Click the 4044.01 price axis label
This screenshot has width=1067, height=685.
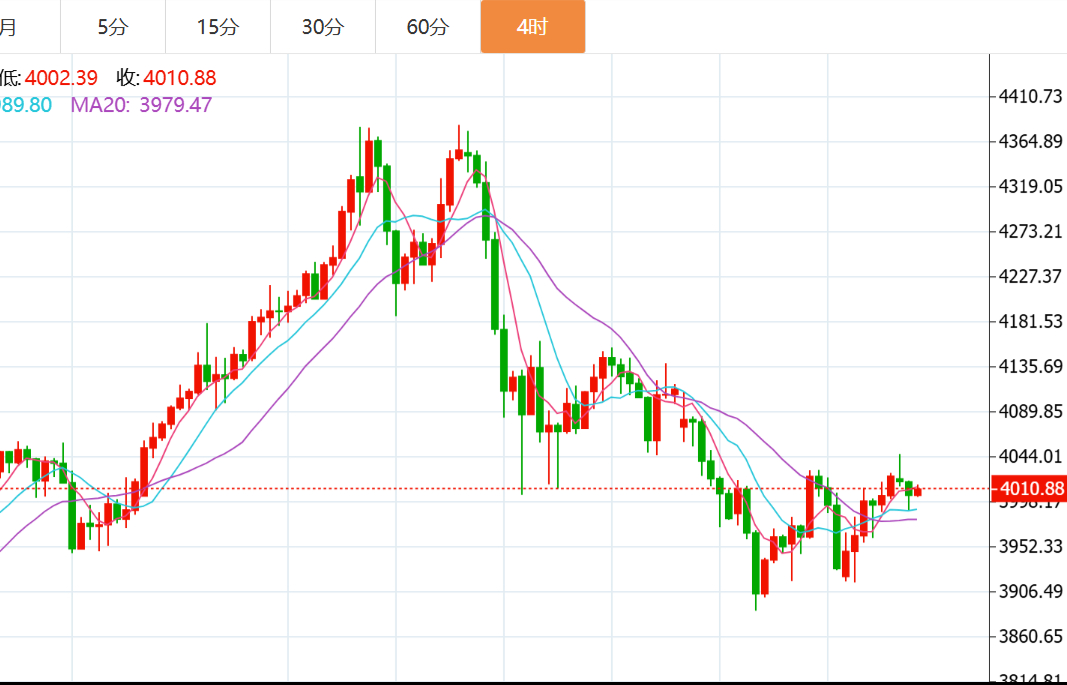click(x=1030, y=456)
